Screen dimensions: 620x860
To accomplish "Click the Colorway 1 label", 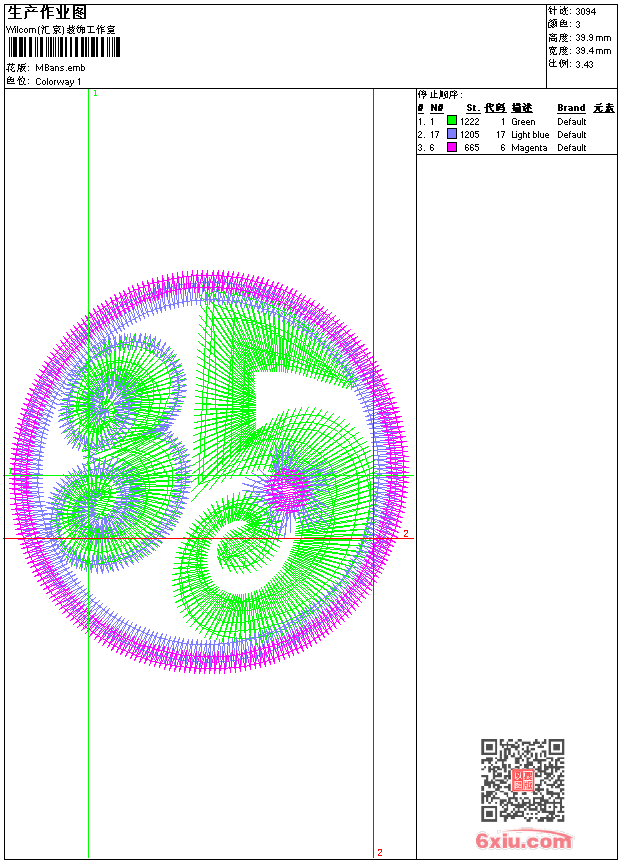I will click(59, 81).
